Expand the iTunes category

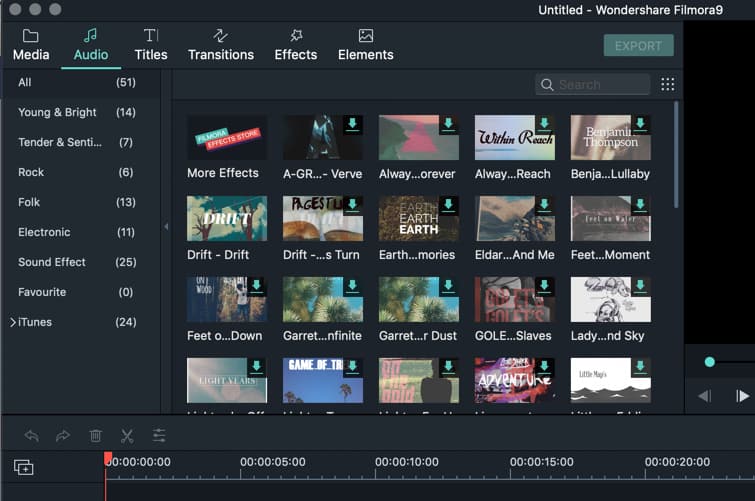(13, 322)
